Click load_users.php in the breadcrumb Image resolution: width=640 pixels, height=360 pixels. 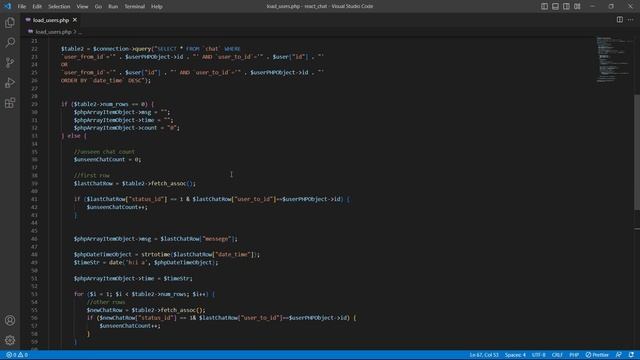pos(53,32)
